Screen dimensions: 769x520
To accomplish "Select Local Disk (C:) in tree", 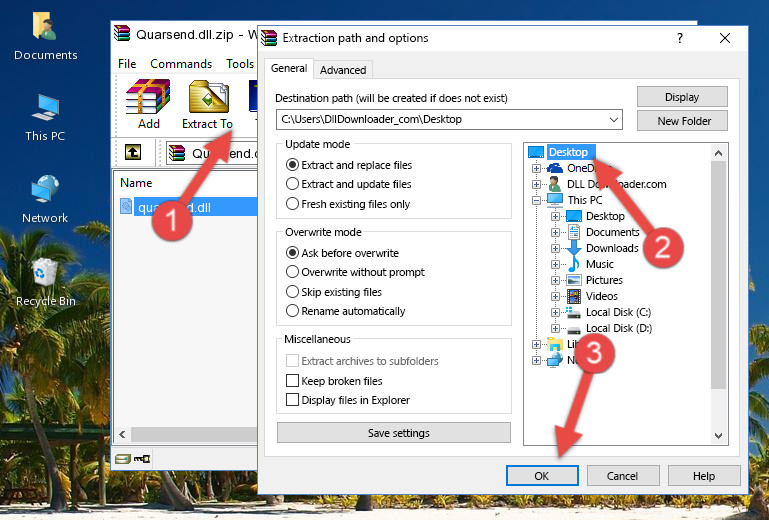I will 618,312.
